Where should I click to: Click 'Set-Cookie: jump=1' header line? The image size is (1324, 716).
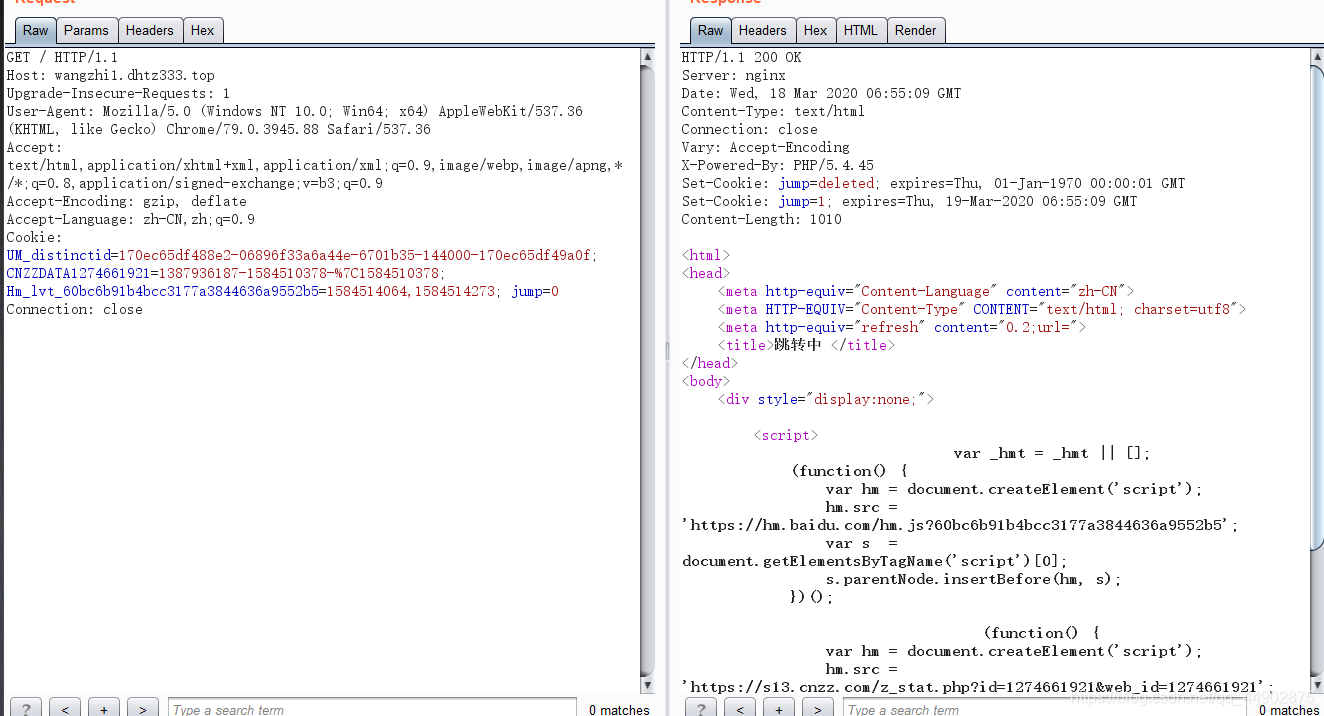pyautogui.click(x=909, y=201)
